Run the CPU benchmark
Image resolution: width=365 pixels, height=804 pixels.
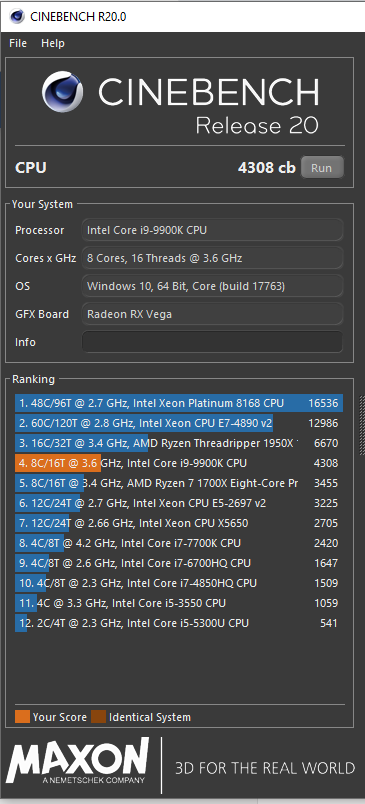pyautogui.click(x=321, y=168)
